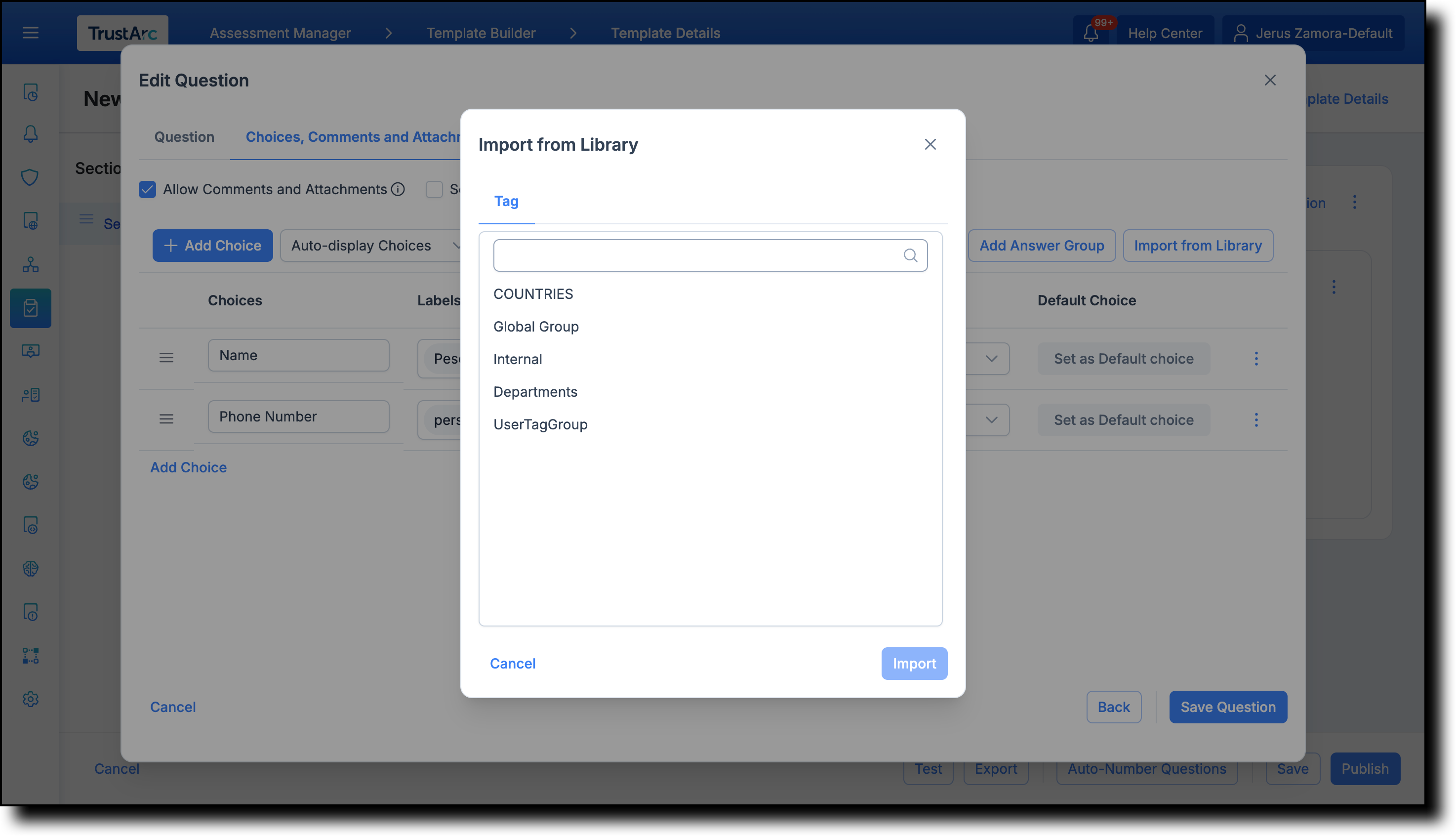Set Name as default choice

[x=1123, y=358]
